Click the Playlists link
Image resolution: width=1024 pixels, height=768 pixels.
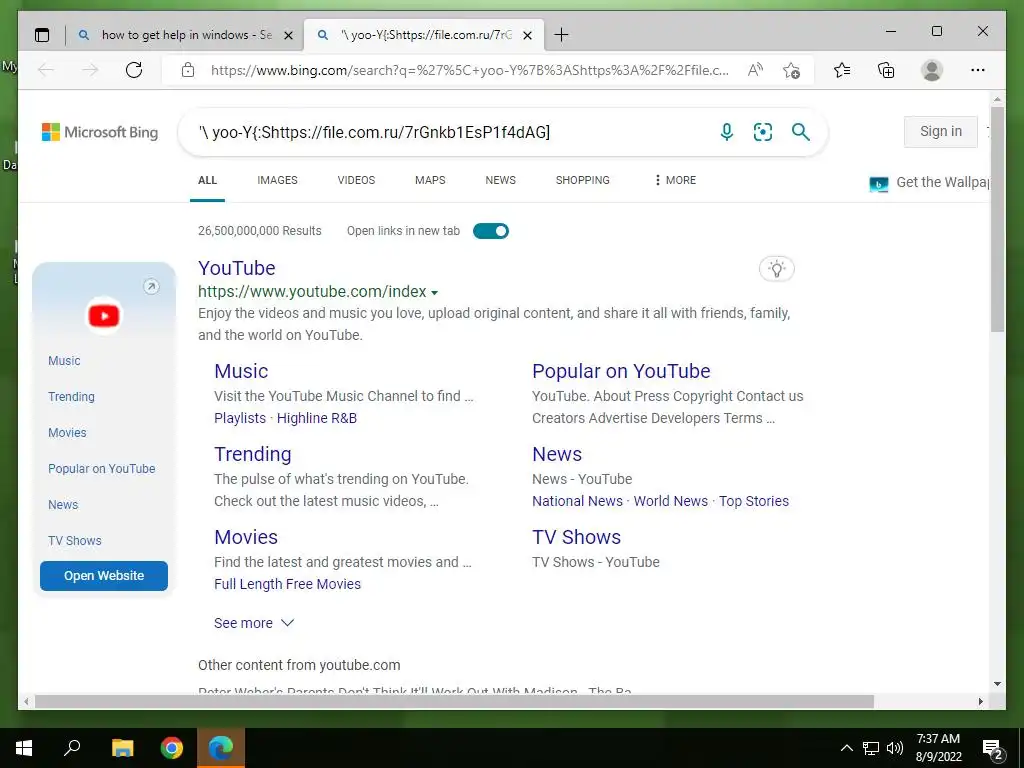tap(240, 419)
